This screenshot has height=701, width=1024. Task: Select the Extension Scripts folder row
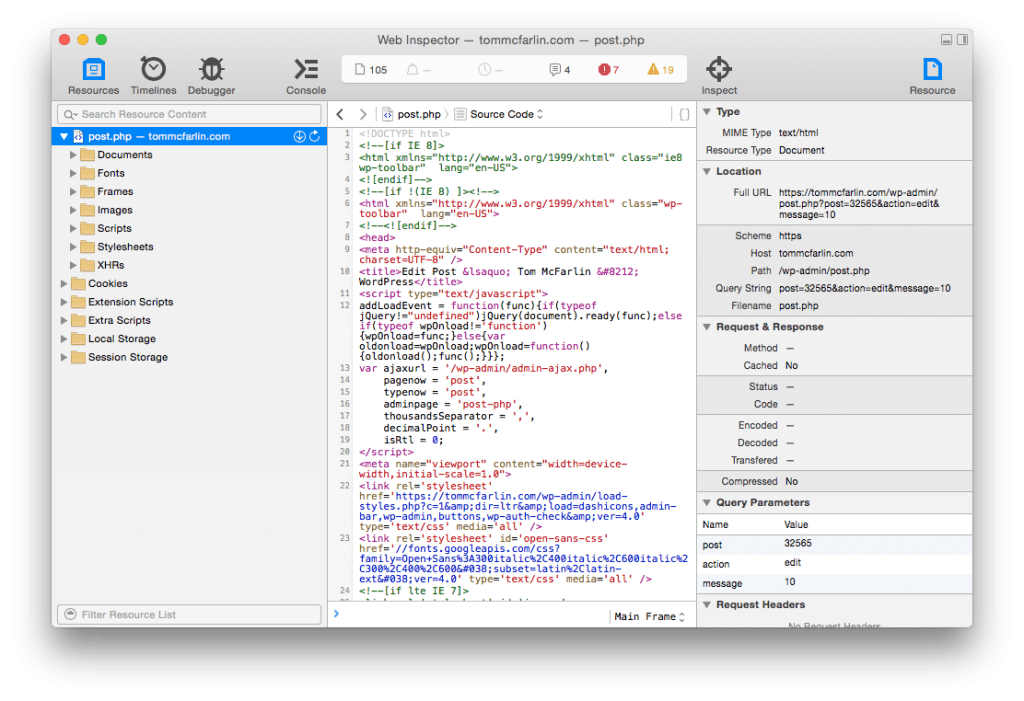(x=189, y=302)
